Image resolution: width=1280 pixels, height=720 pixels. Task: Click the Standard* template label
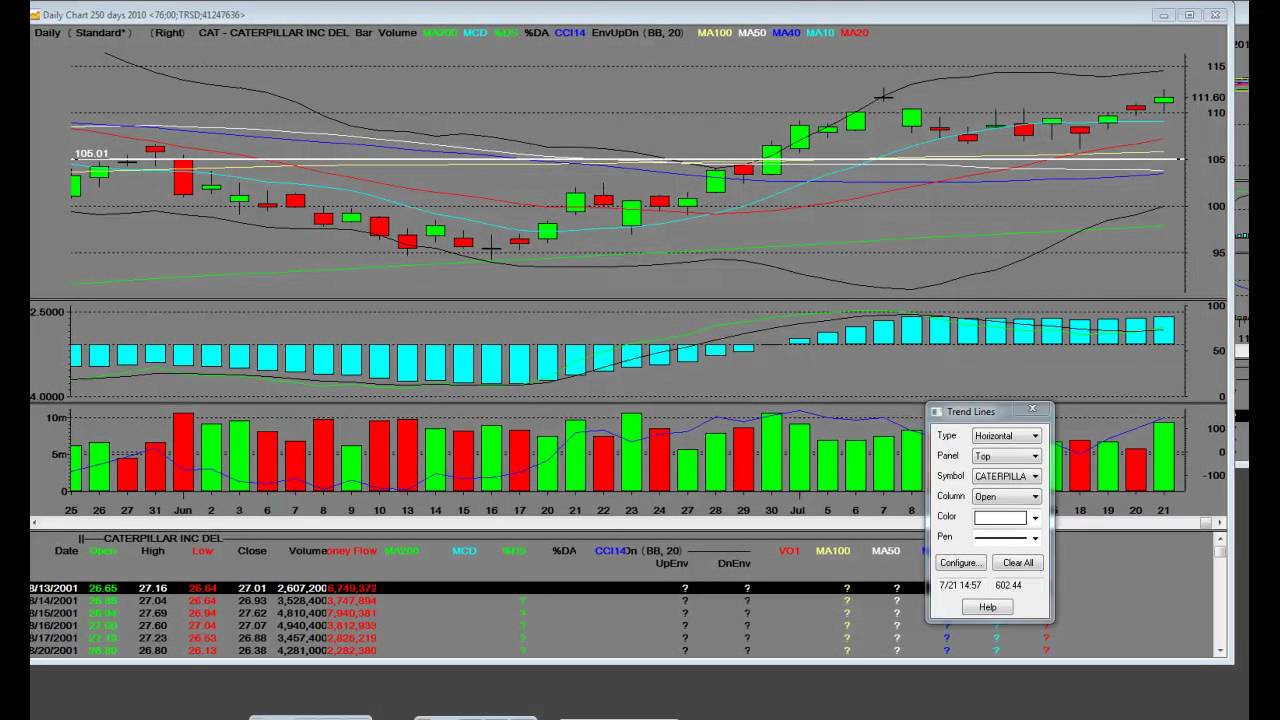click(101, 33)
